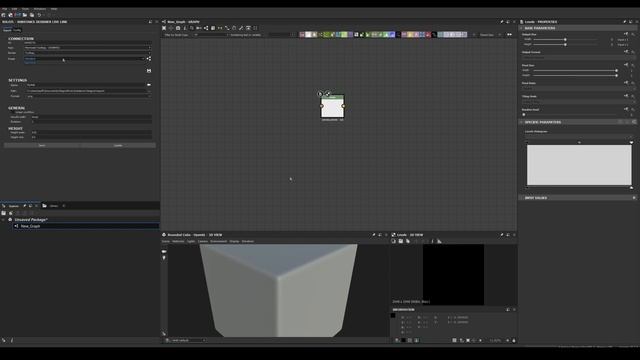This screenshot has width=640, height=360.
Task: Open the Materials menu in the 3D View
Action: (x=178, y=241)
